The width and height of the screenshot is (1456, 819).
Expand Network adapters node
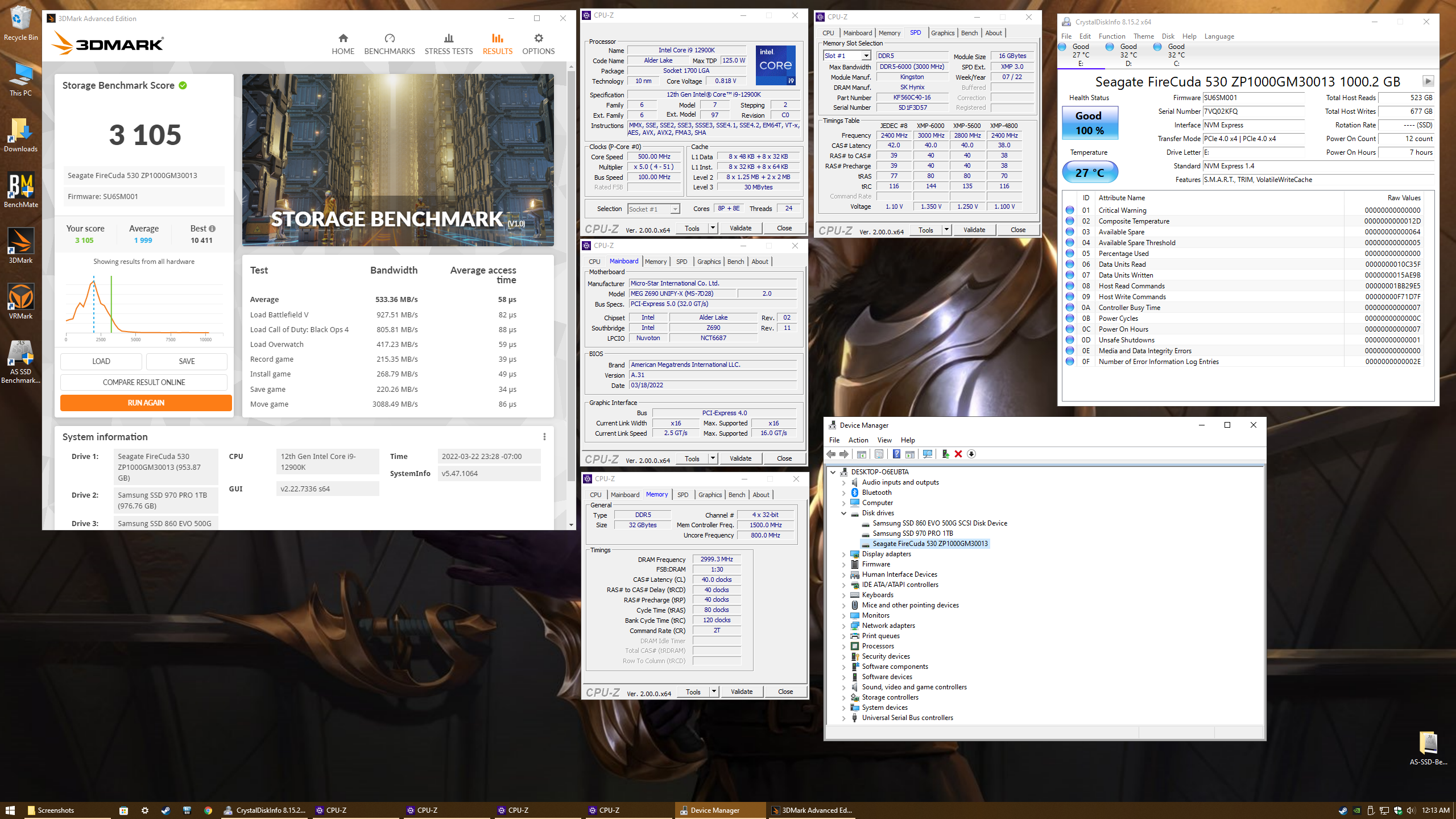[x=844, y=626]
